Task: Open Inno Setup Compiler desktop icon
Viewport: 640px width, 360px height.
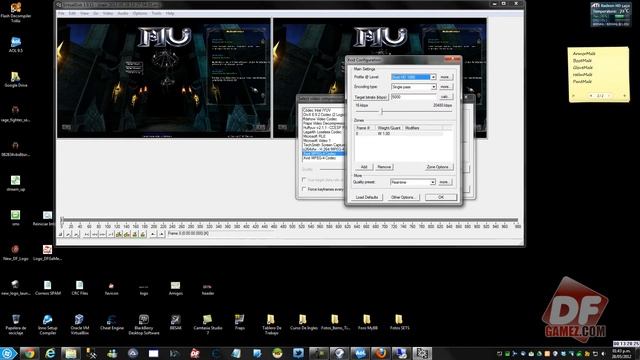Action: (48, 324)
